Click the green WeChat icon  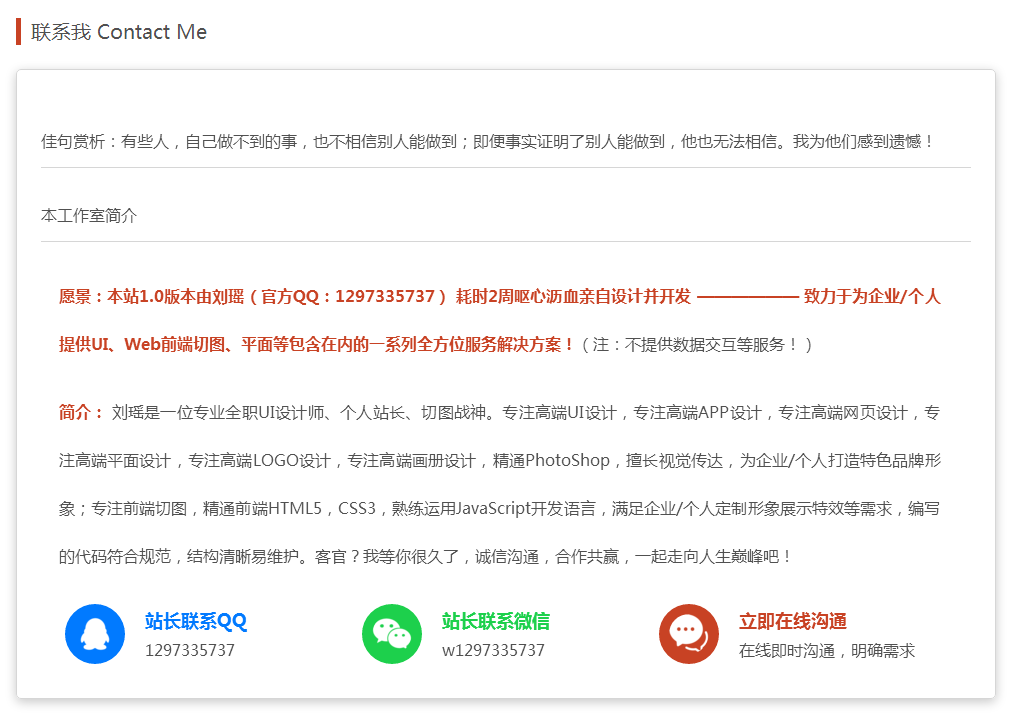point(391,634)
